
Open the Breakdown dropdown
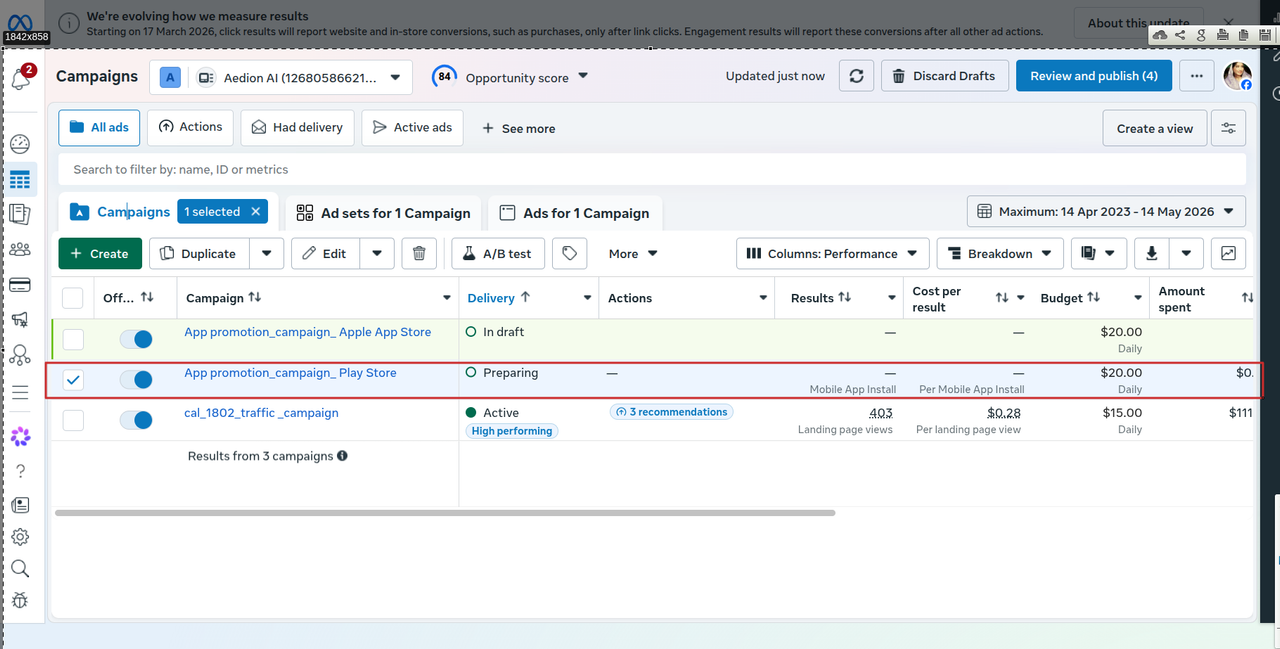coord(1000,254)
